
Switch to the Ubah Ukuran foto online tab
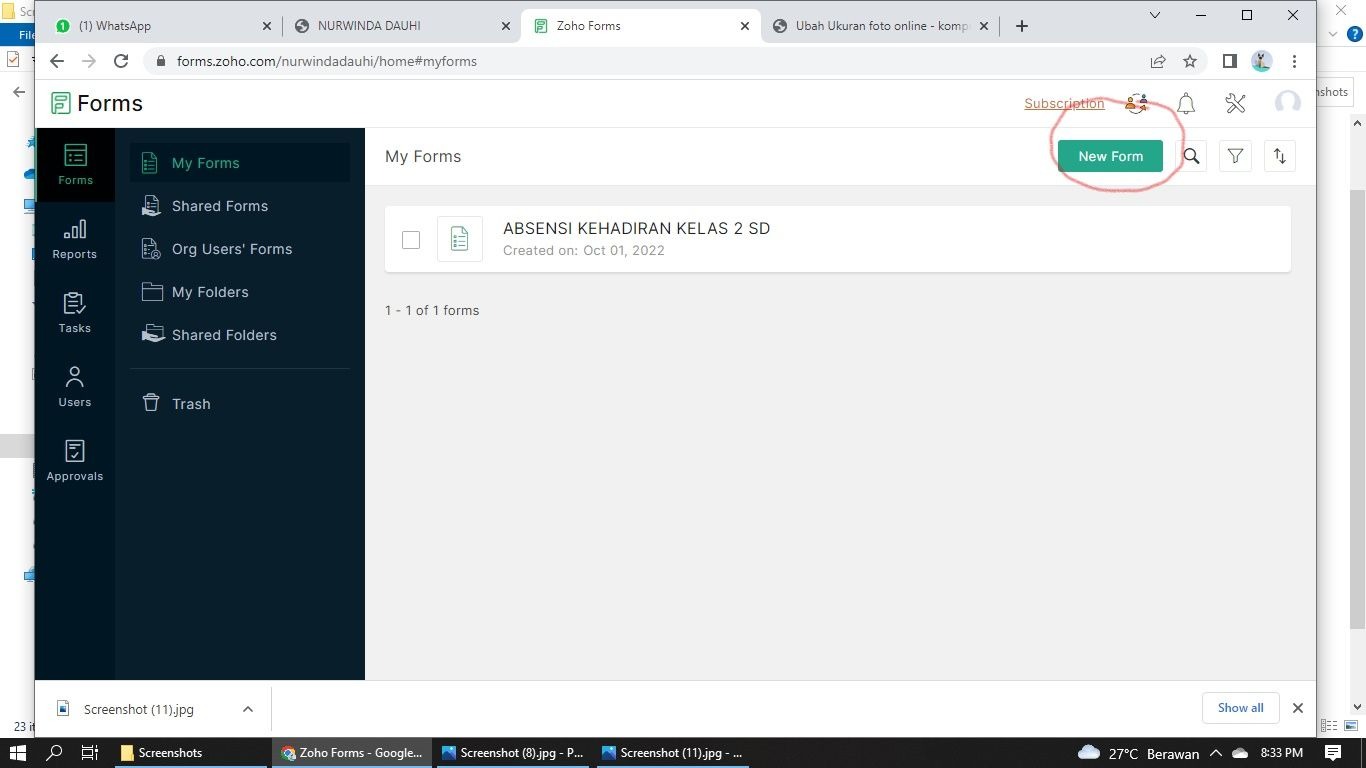pyautogui.click(x=879, y=26)
